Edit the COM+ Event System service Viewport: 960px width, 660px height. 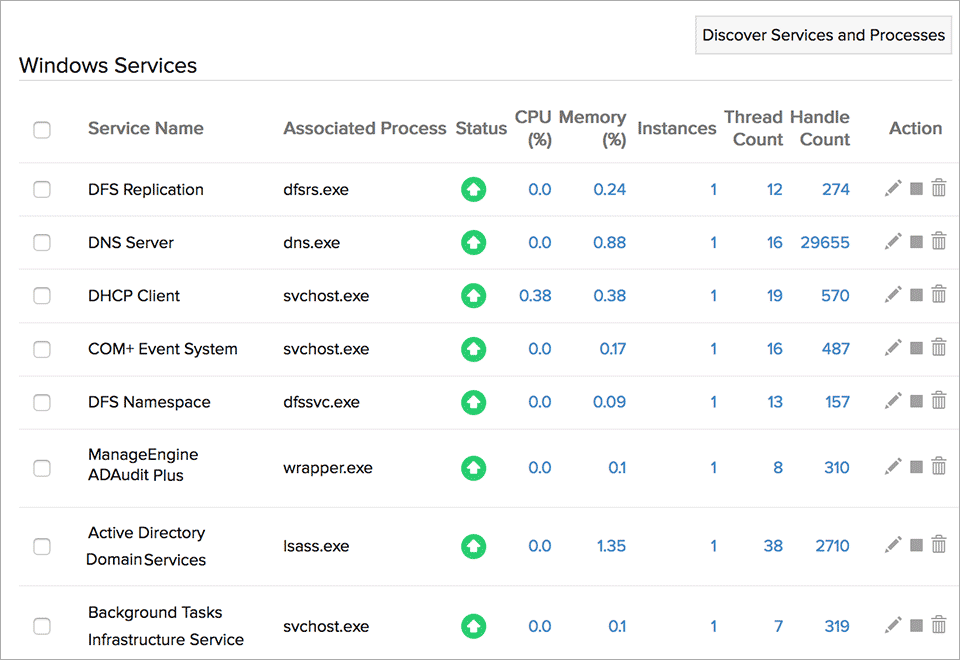click(x=893, y=347)
